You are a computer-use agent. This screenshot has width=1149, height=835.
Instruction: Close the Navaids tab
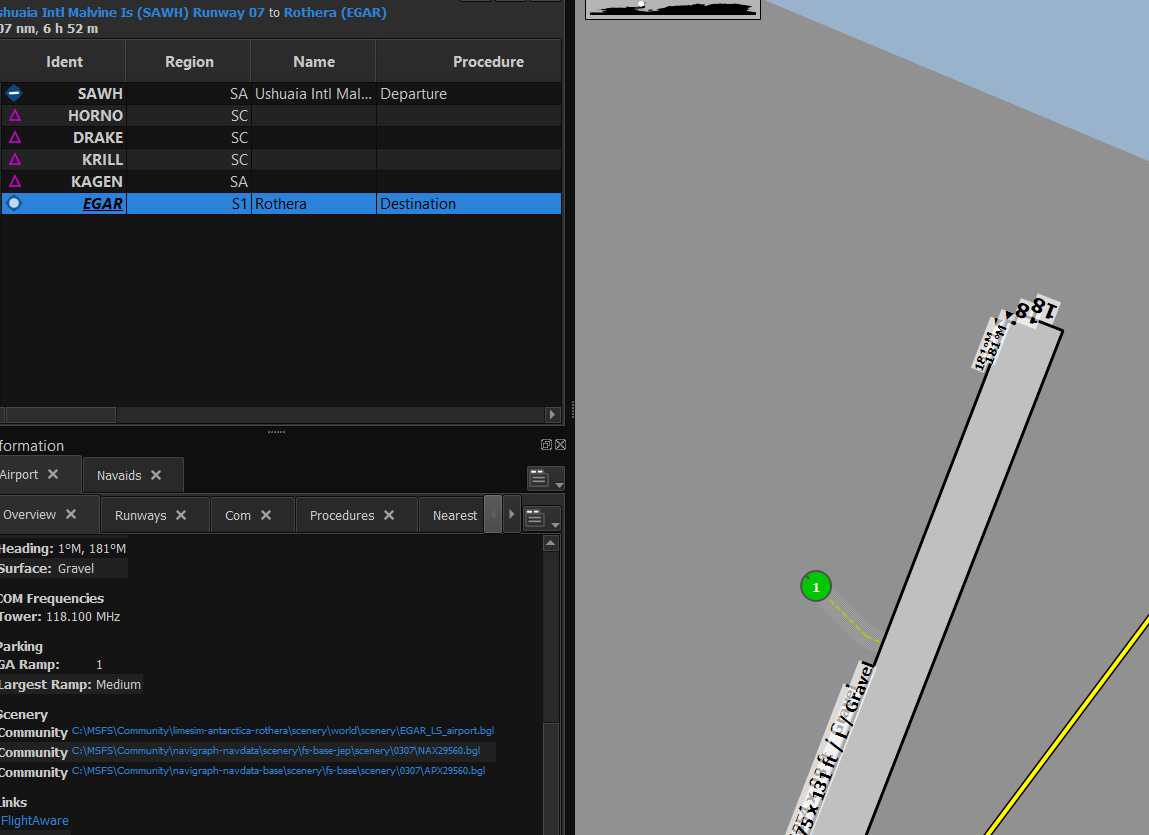point(156,475)
